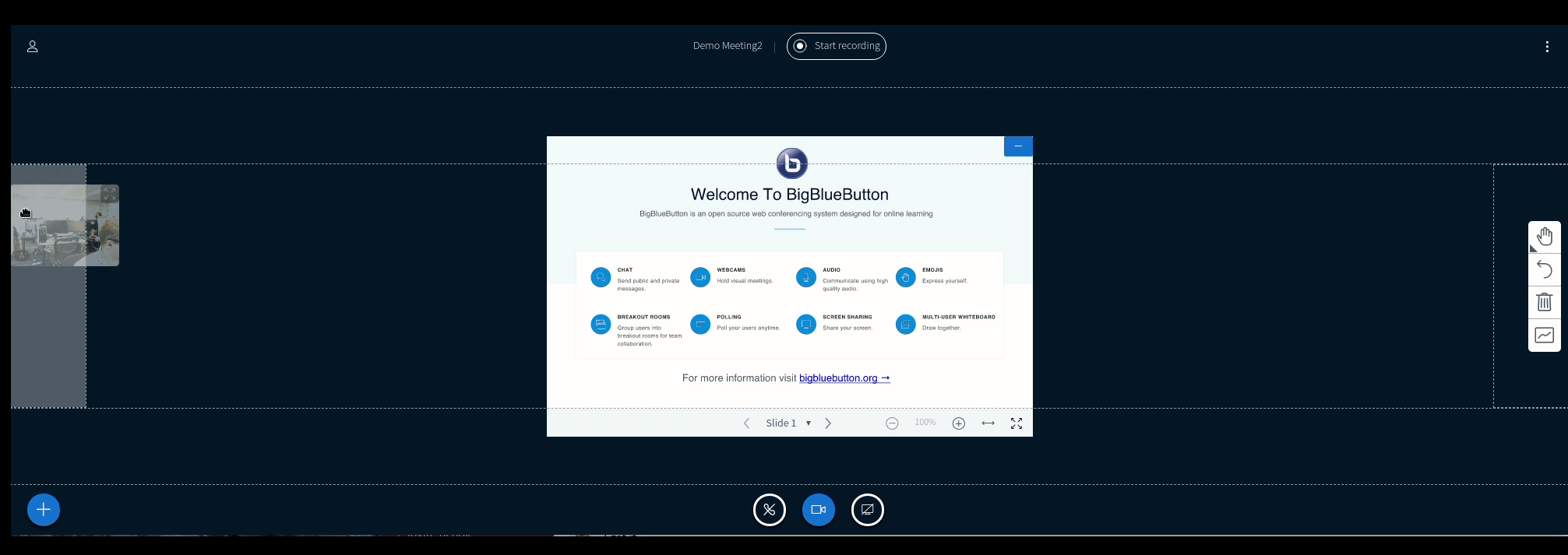Select the Pan hand whiteboard tool

point(1545,237)
